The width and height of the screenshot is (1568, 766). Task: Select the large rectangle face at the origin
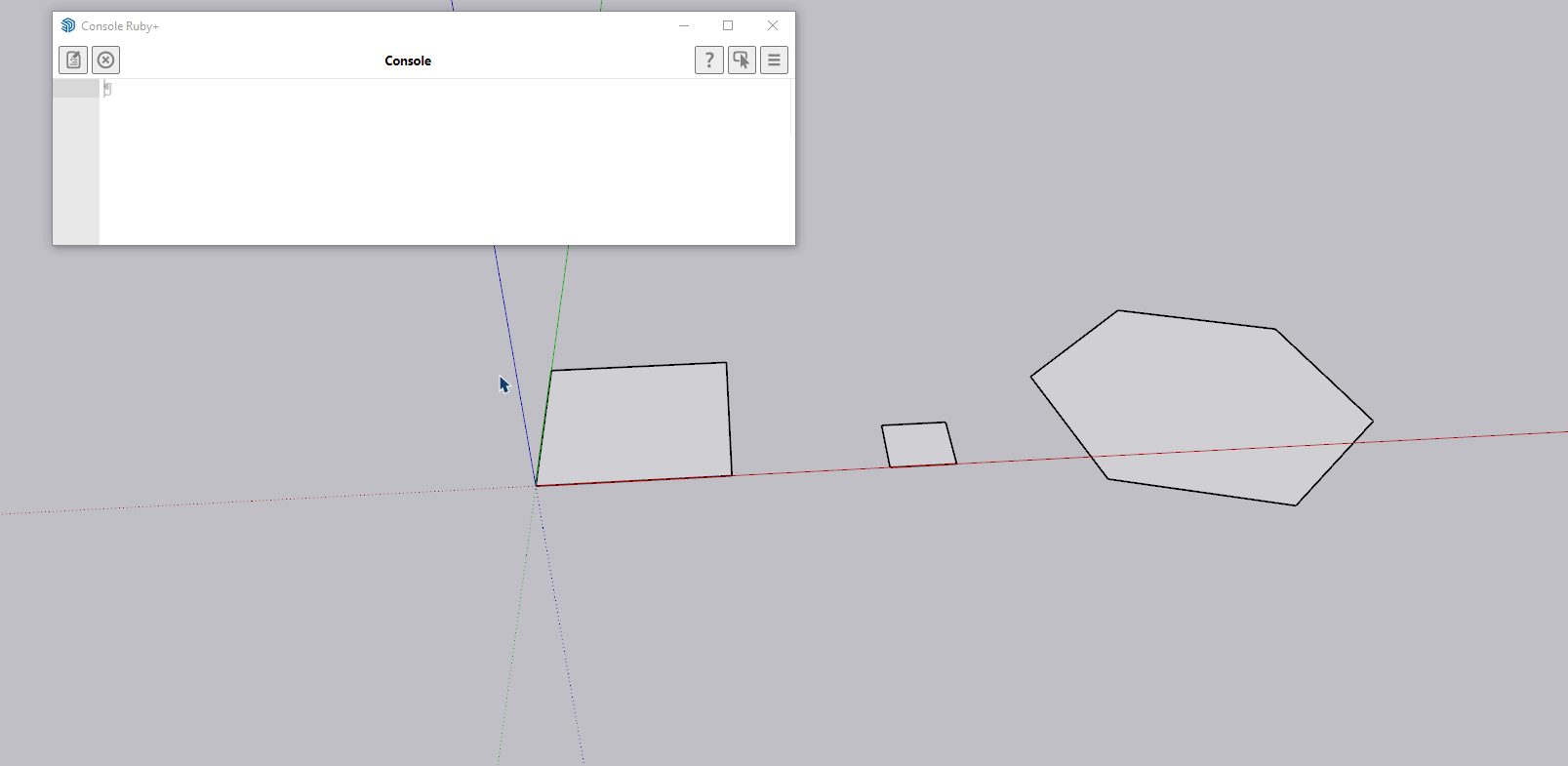(636, 424)
